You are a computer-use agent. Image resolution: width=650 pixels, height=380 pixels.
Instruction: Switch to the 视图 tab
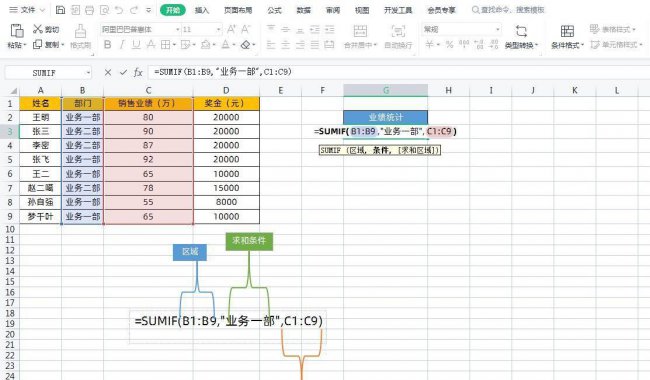click(362, 10)
